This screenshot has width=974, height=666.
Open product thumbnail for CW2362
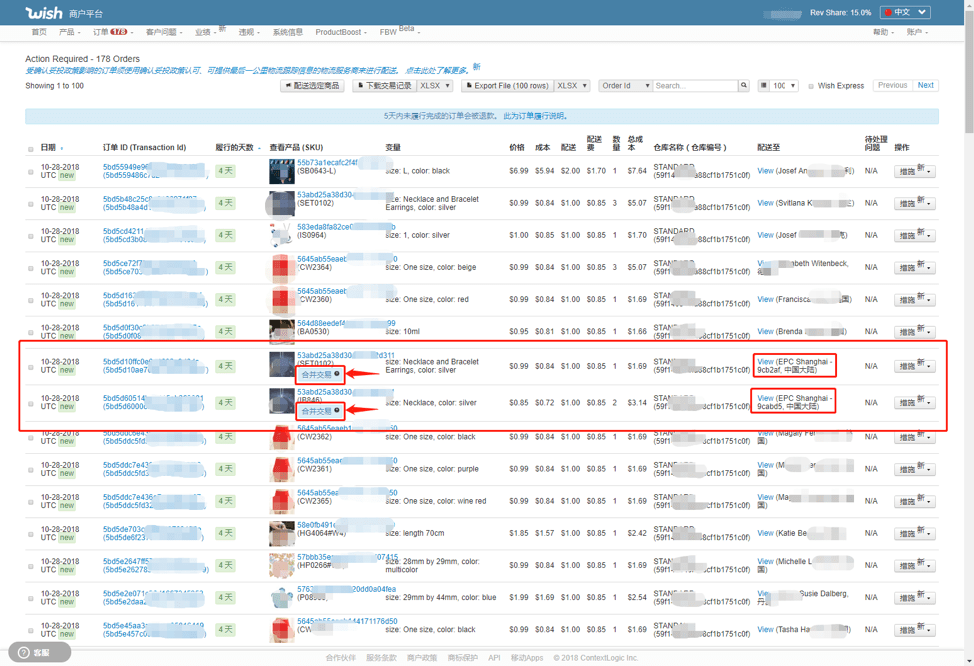[281, 437]
